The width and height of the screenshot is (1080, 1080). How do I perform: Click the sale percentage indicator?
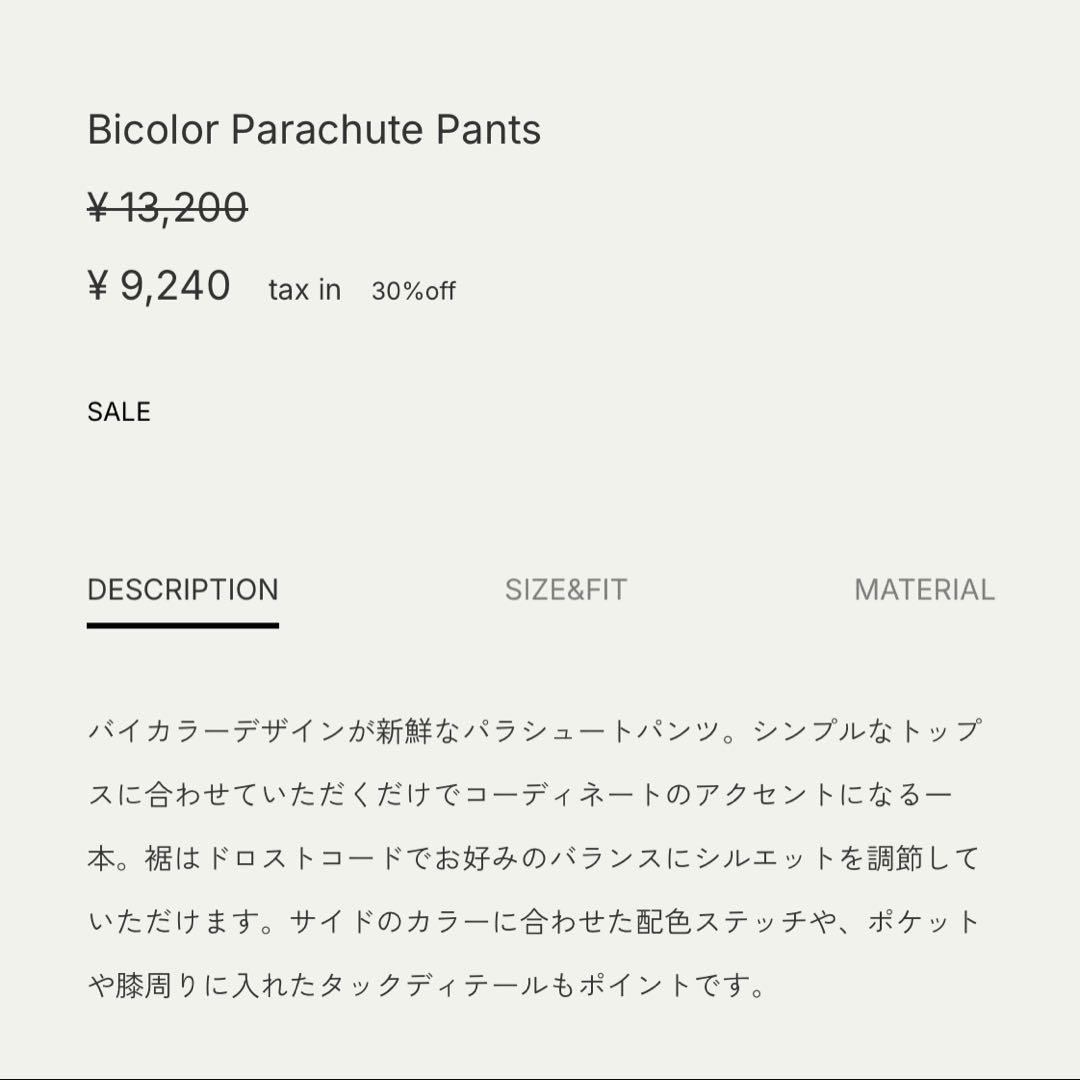[x=413, y=291]
